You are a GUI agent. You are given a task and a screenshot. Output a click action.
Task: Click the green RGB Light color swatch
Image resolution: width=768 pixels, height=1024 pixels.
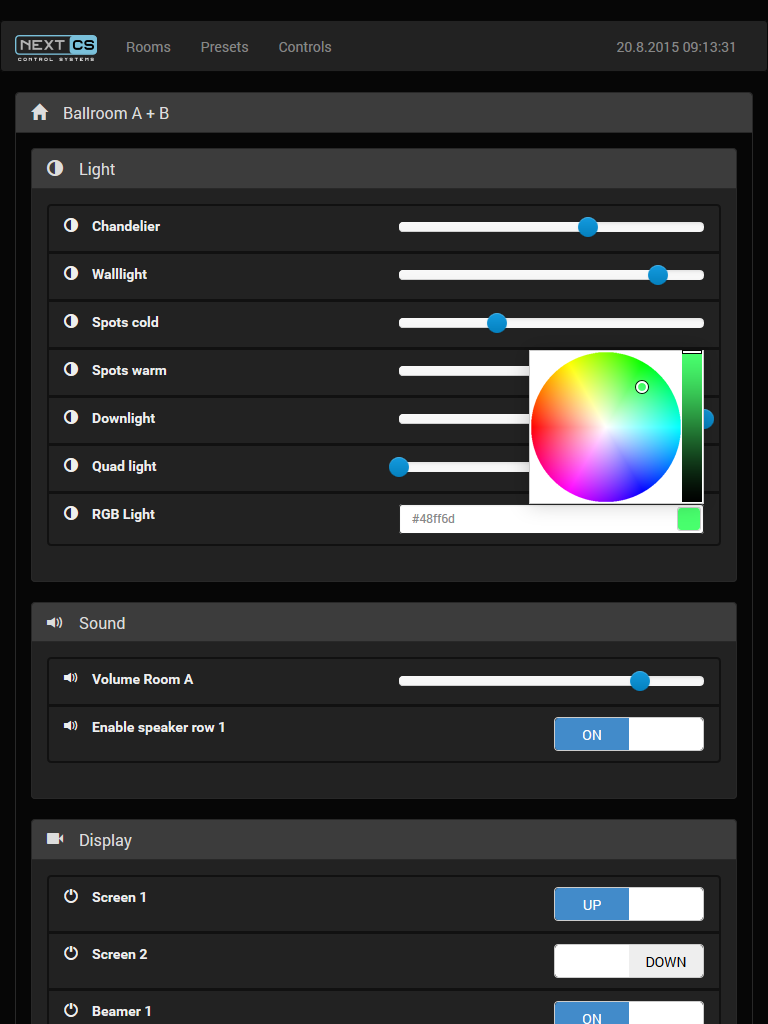tap(689, 519)
